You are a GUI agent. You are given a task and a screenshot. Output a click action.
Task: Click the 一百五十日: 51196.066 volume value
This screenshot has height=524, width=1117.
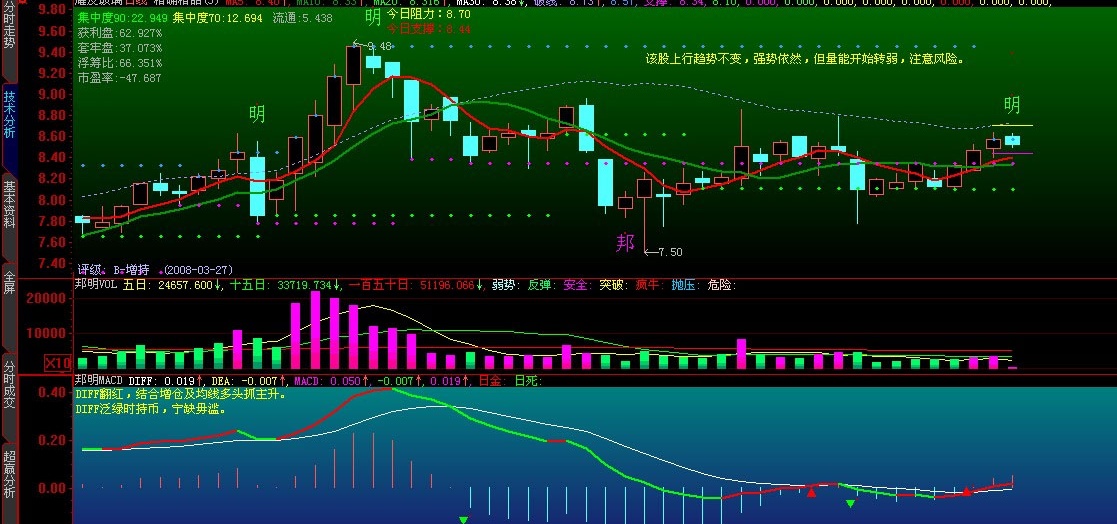click(417, 285)
